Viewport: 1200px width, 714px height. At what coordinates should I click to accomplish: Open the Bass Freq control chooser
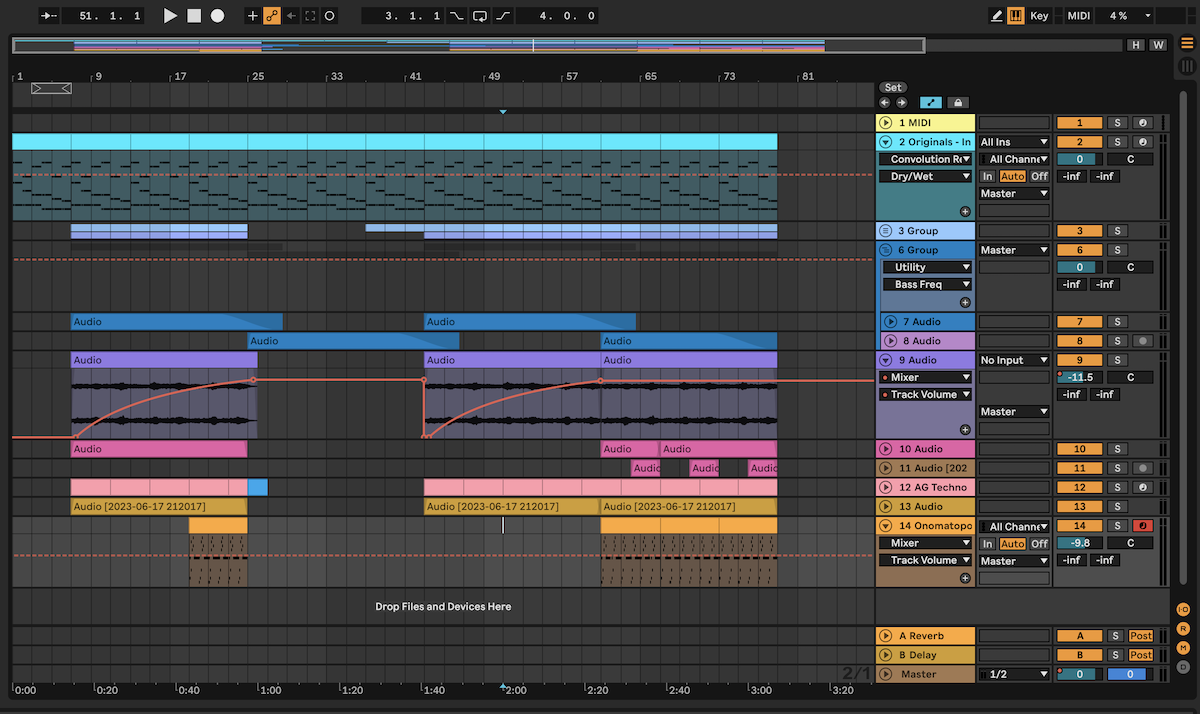[x=927, y=284]
